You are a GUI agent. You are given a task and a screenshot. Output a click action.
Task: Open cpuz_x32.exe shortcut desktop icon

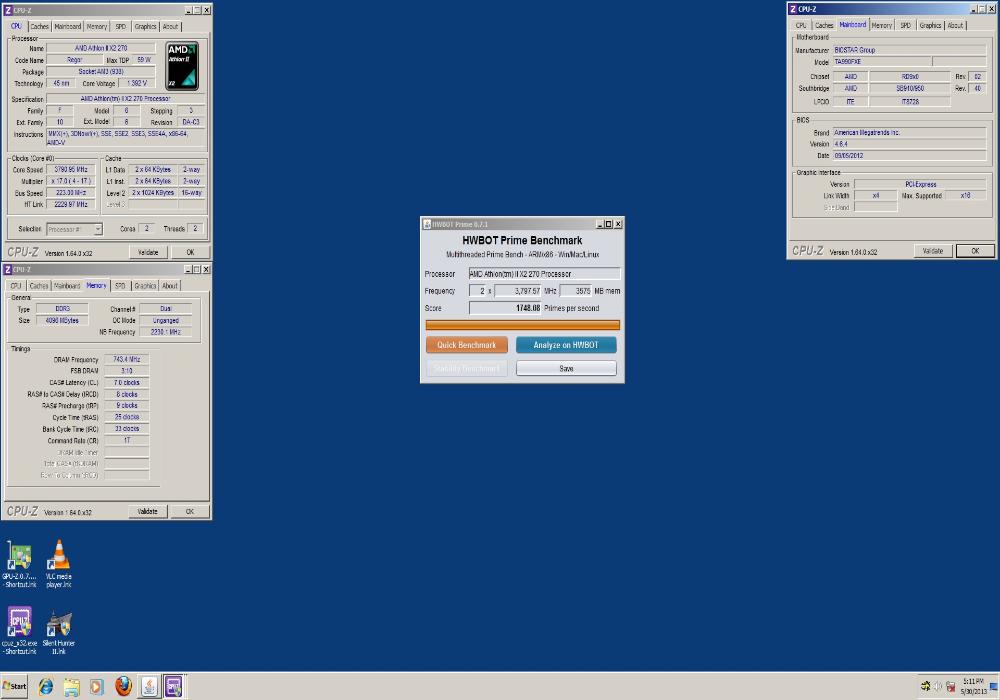[x=19, y=631]
